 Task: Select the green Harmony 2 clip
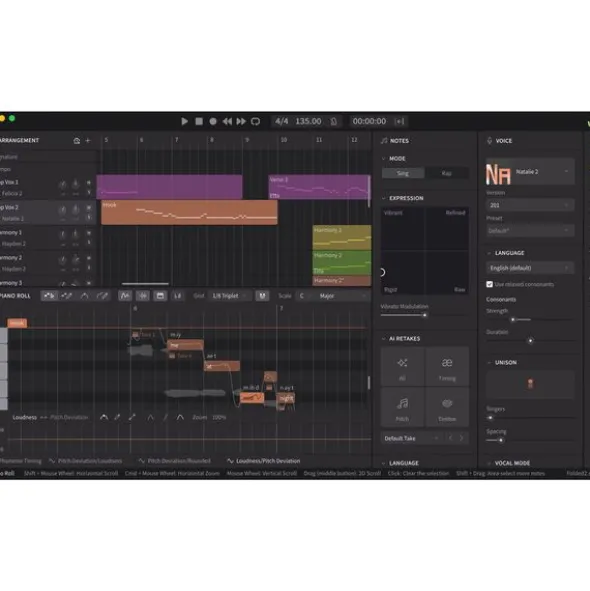pos(342,263)
